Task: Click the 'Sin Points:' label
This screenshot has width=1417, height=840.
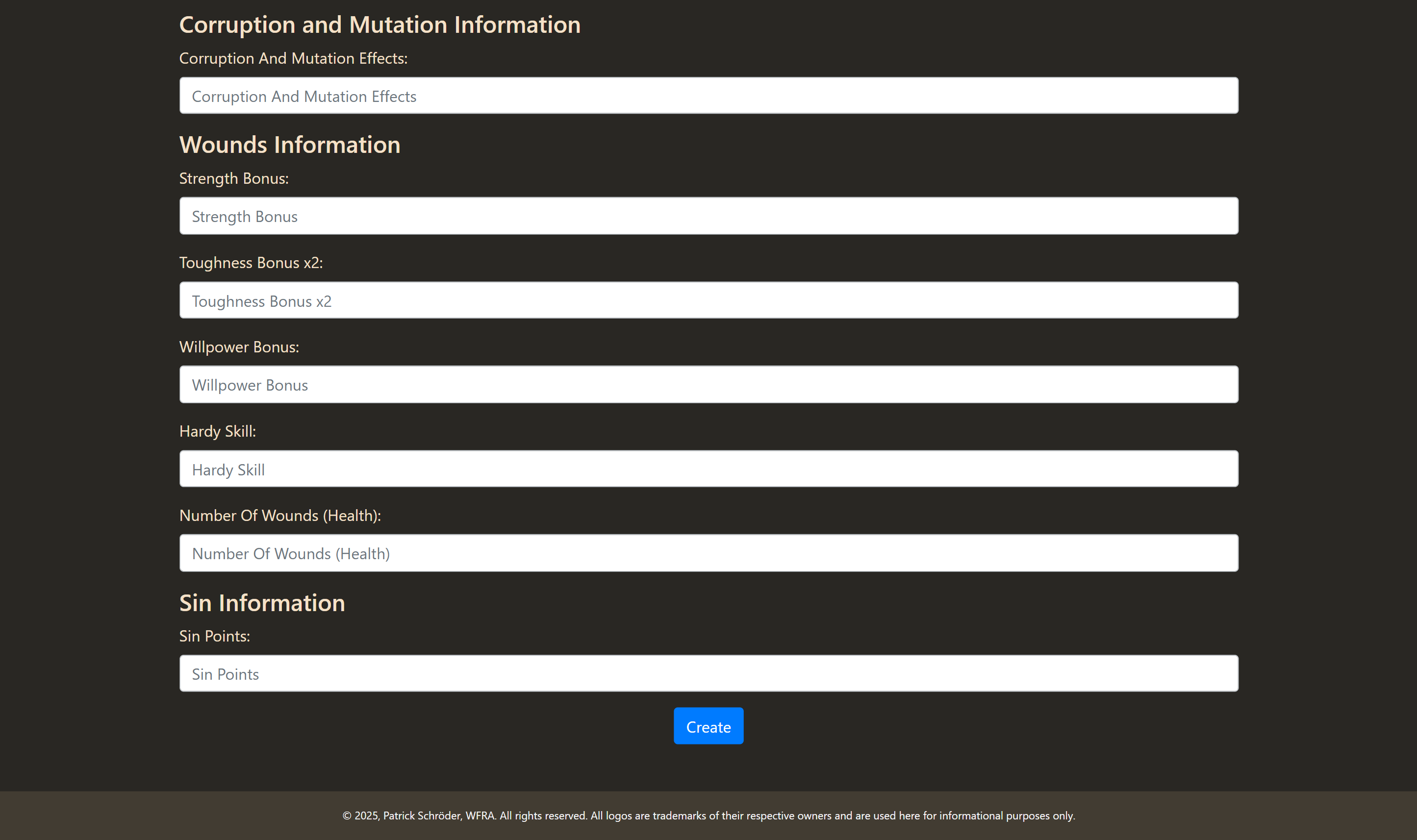Action: coord(215,636)
